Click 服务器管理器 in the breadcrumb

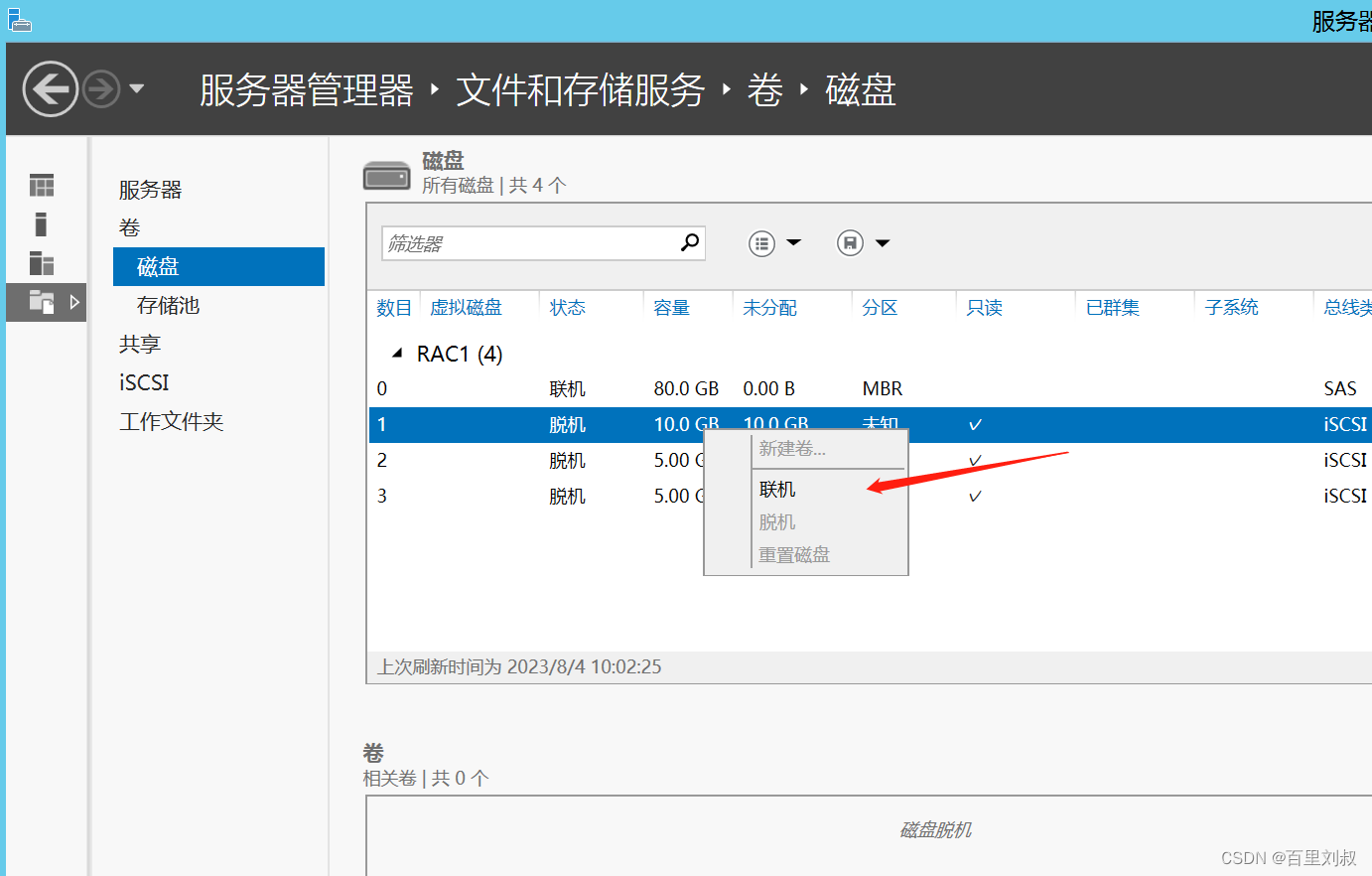[x=307, y=90]
